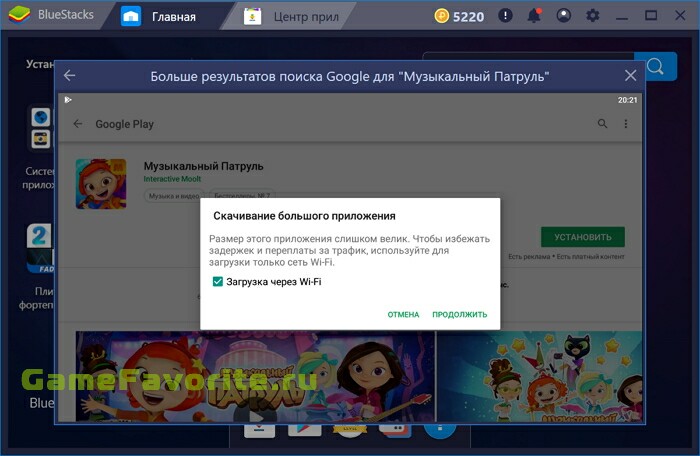This screenshot has width=700, height=456.
Task: Play the Музыкальный Патруль promo video
Action: coord(255,417)
